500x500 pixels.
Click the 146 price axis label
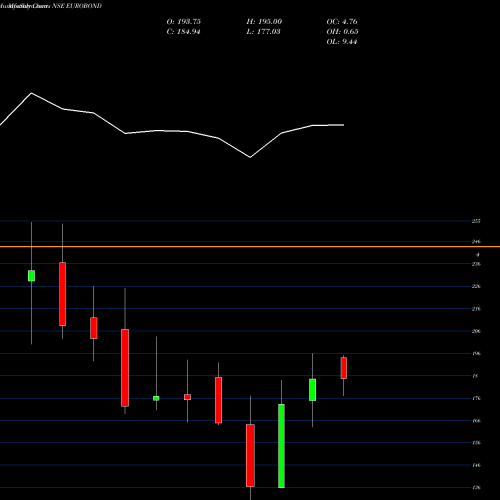pyautogui.click(x=476, y=465)
